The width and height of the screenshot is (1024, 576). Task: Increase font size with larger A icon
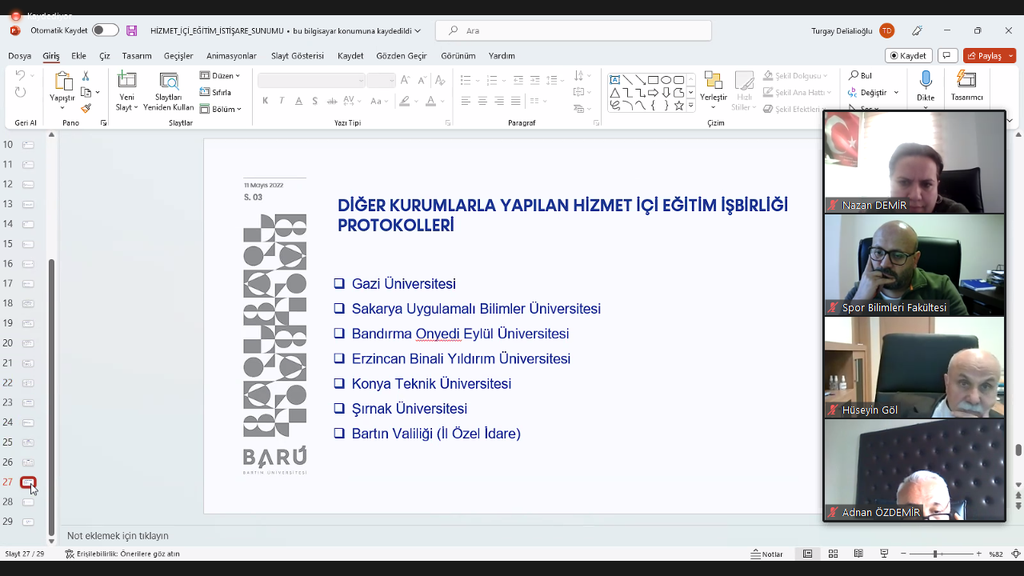[405, 80]
